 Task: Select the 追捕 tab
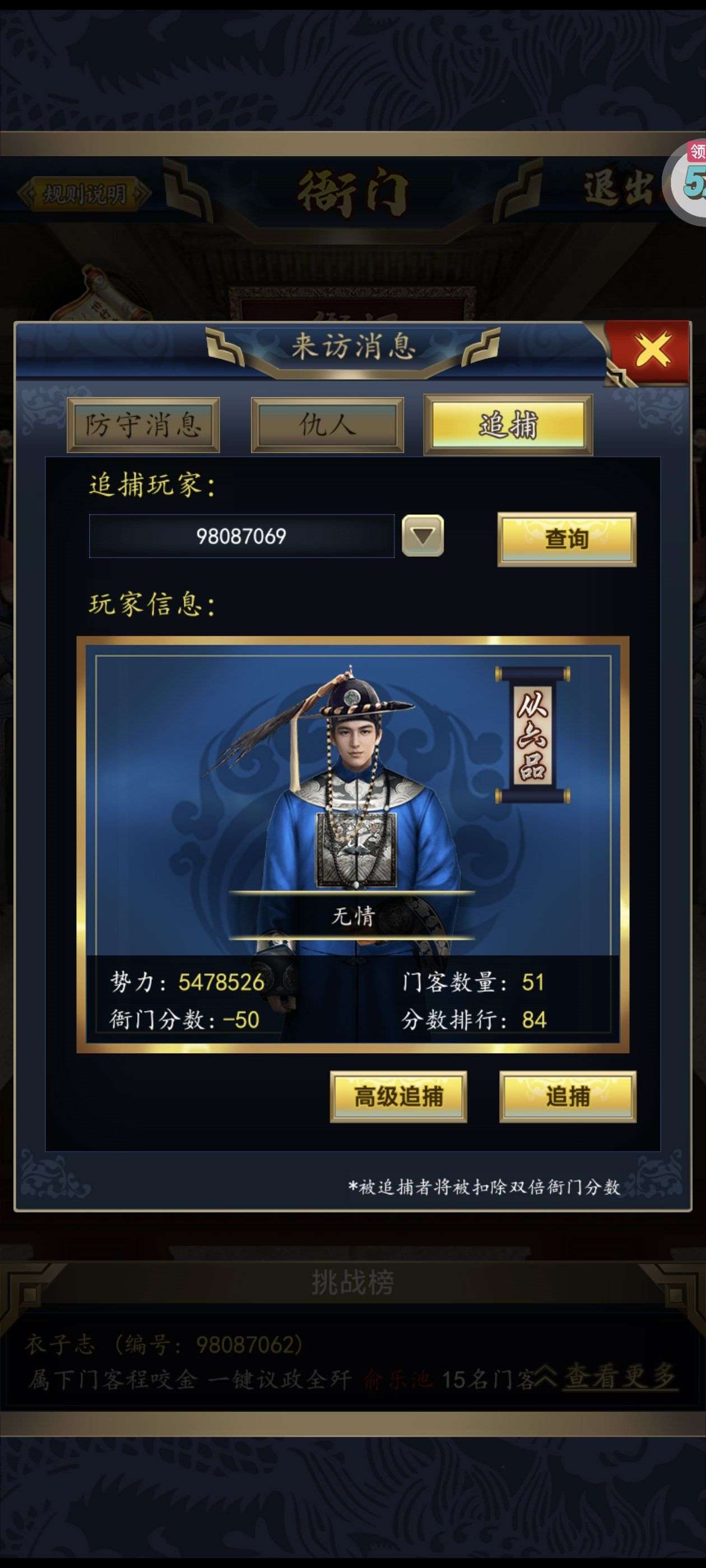click(508, 424)
